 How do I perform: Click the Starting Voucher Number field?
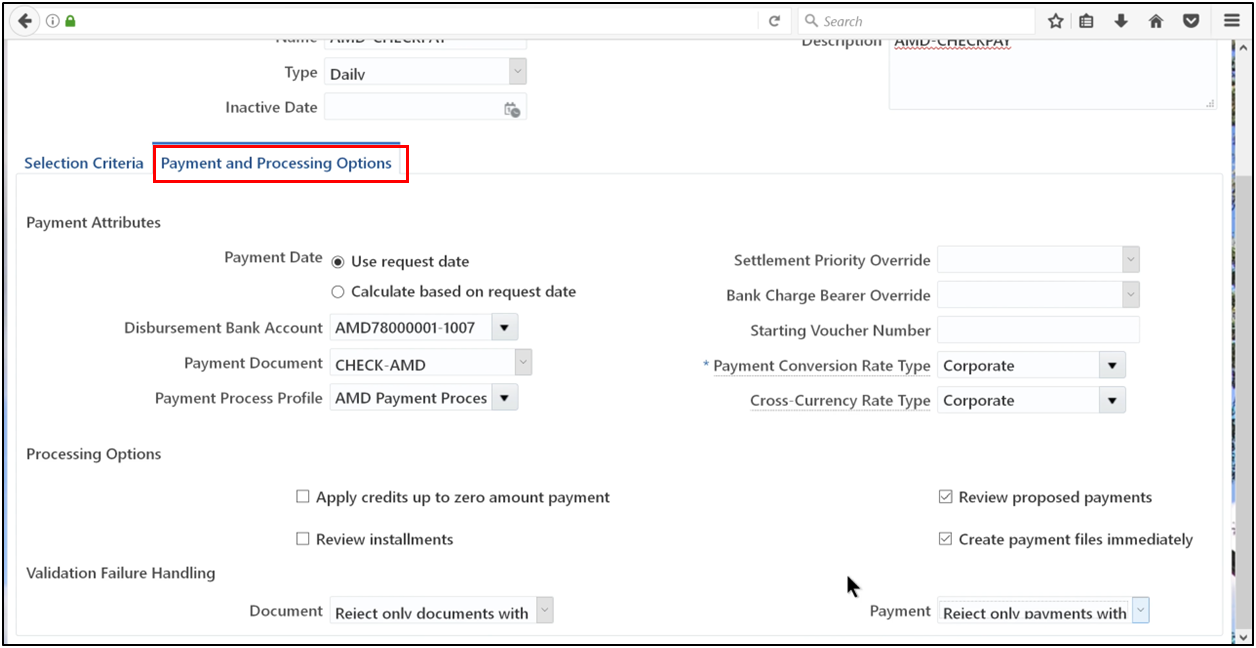pyautogui.click(x=1038, y=330)
